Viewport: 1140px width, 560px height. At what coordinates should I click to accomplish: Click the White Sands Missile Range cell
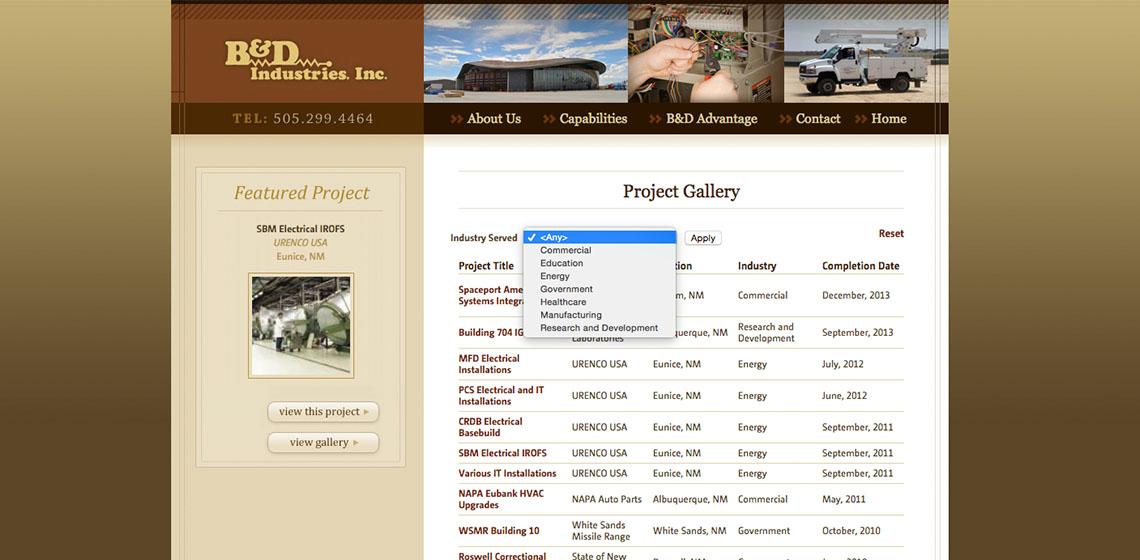[601, 531]
